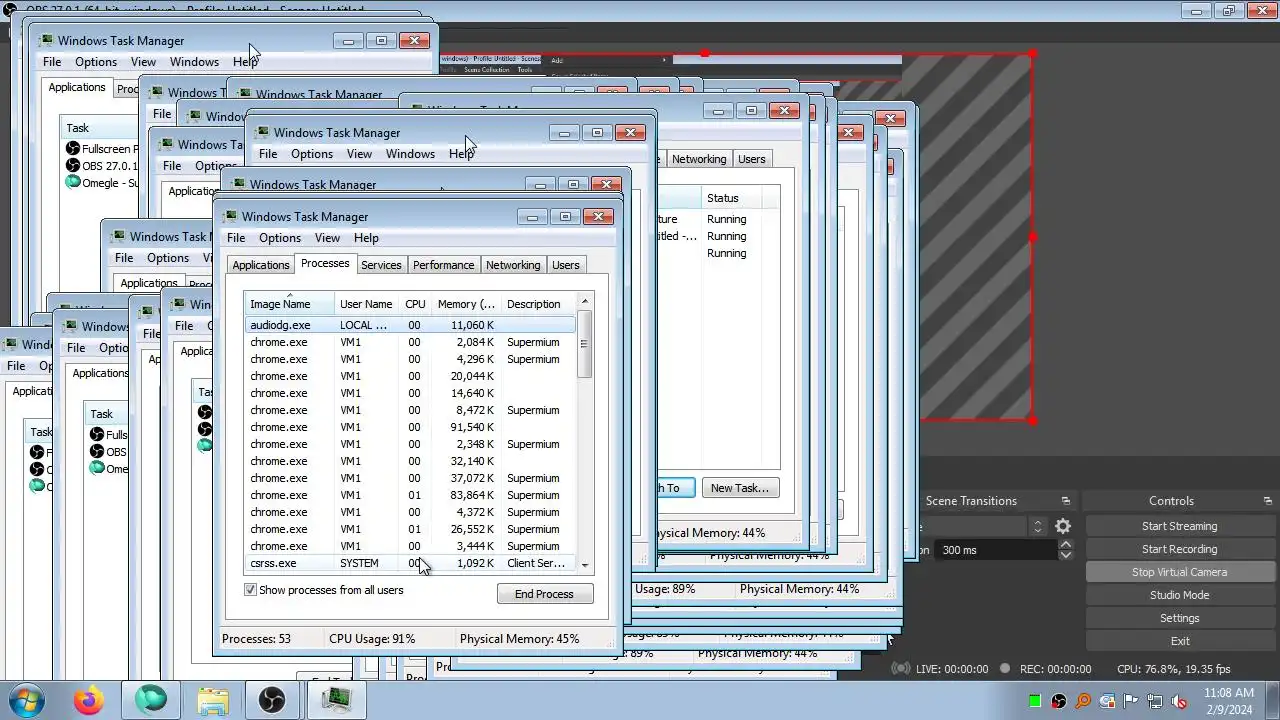Sort processes by Image Name column
This screenshot has height=720, width=1280.
point(290,304)
